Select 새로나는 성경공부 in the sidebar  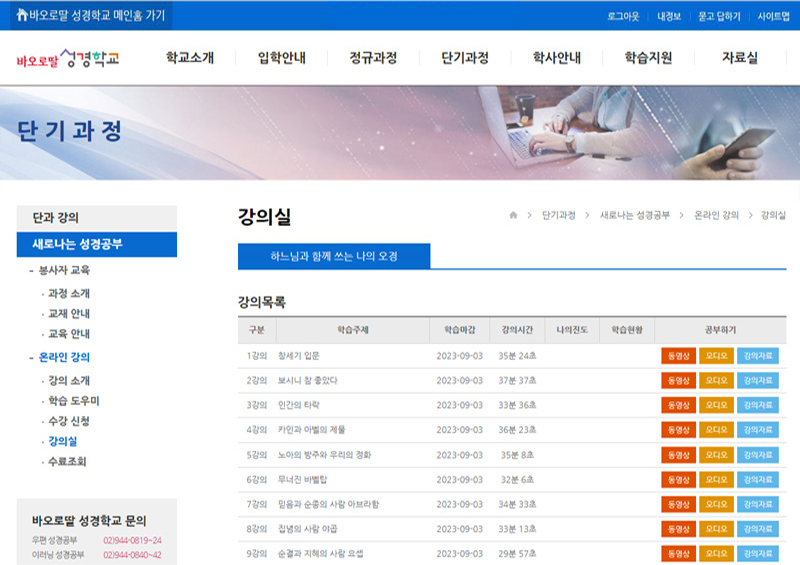(x=97, y=244)
